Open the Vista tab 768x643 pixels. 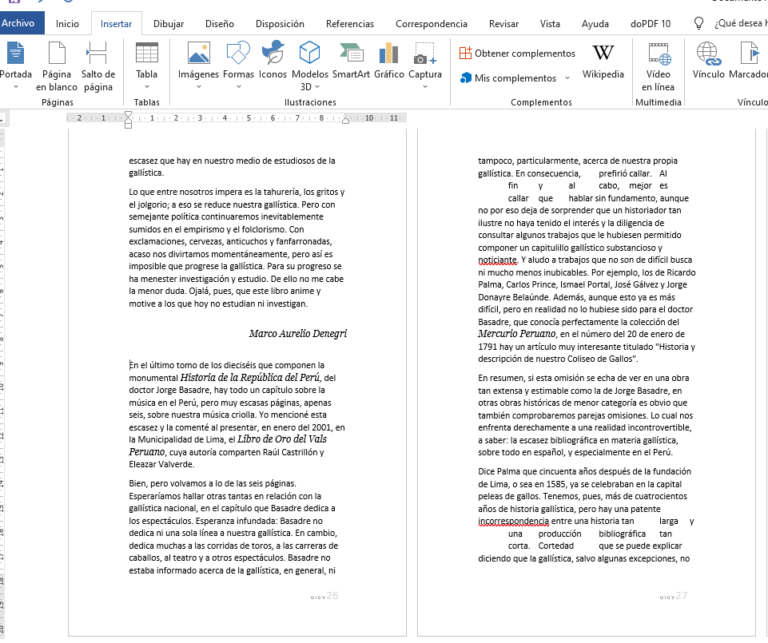tap(550, 24)
